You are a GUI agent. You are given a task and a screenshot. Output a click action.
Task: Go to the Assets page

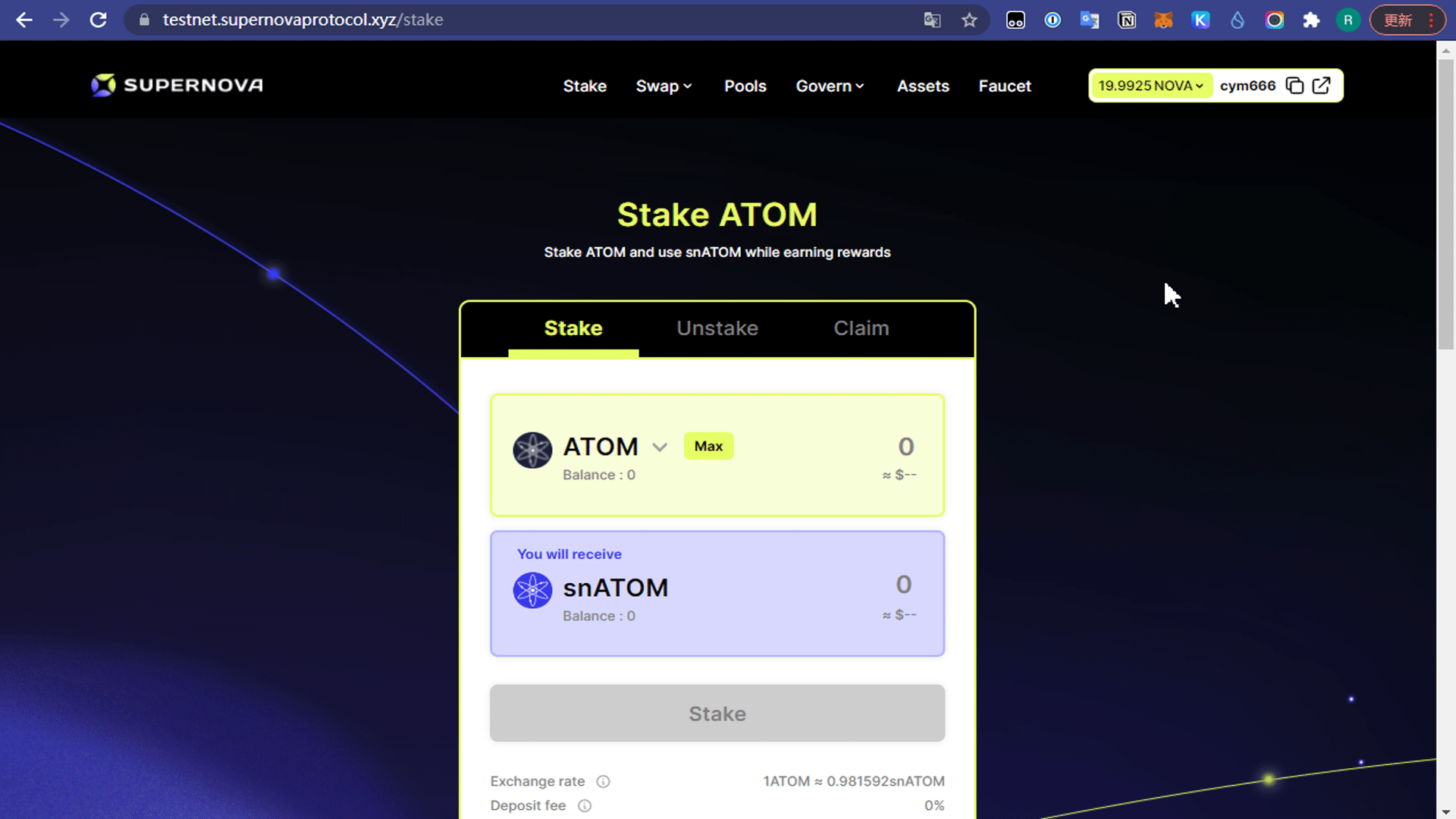pos(923,86)
